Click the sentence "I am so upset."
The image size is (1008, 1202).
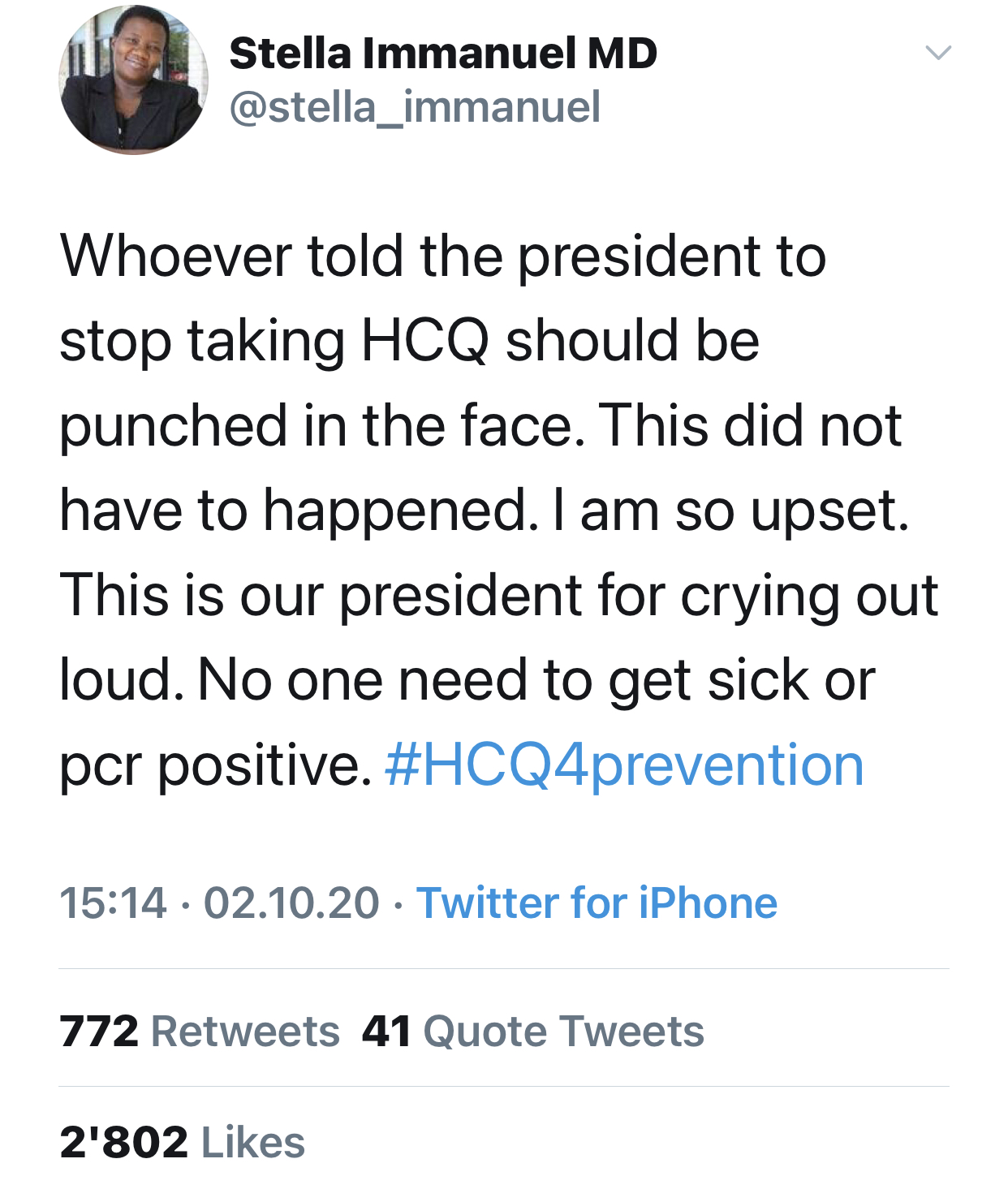tap(731, 511)
